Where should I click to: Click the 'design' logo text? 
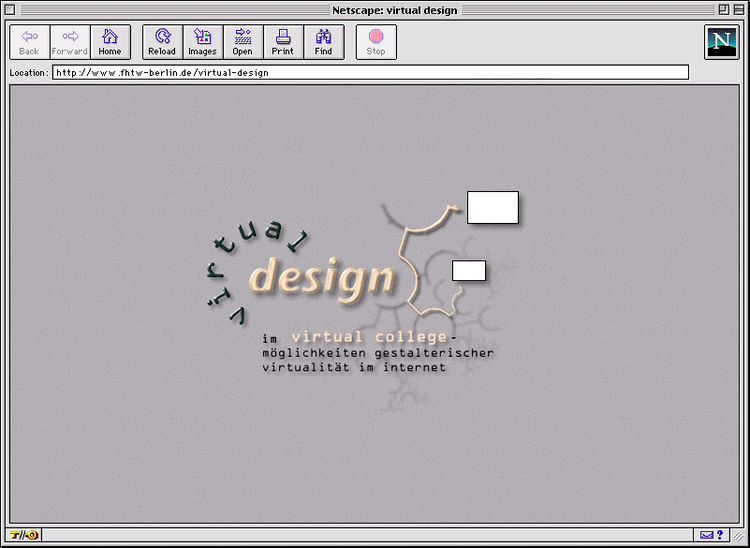(322, 279)
